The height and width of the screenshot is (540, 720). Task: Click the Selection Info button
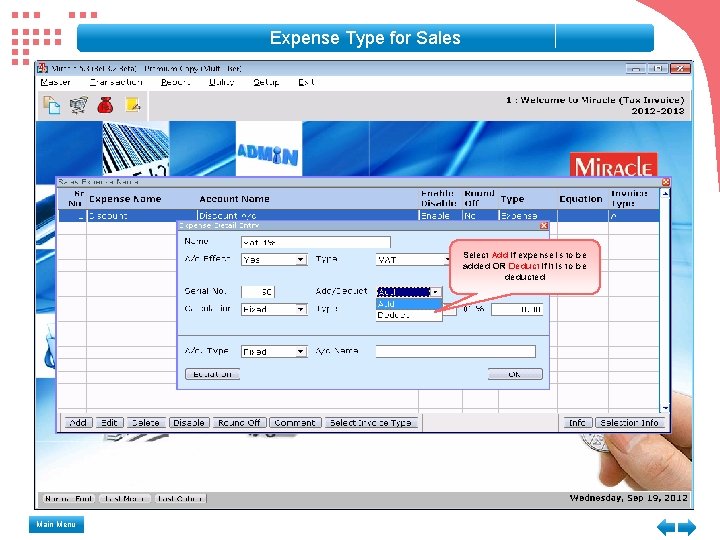630,423
